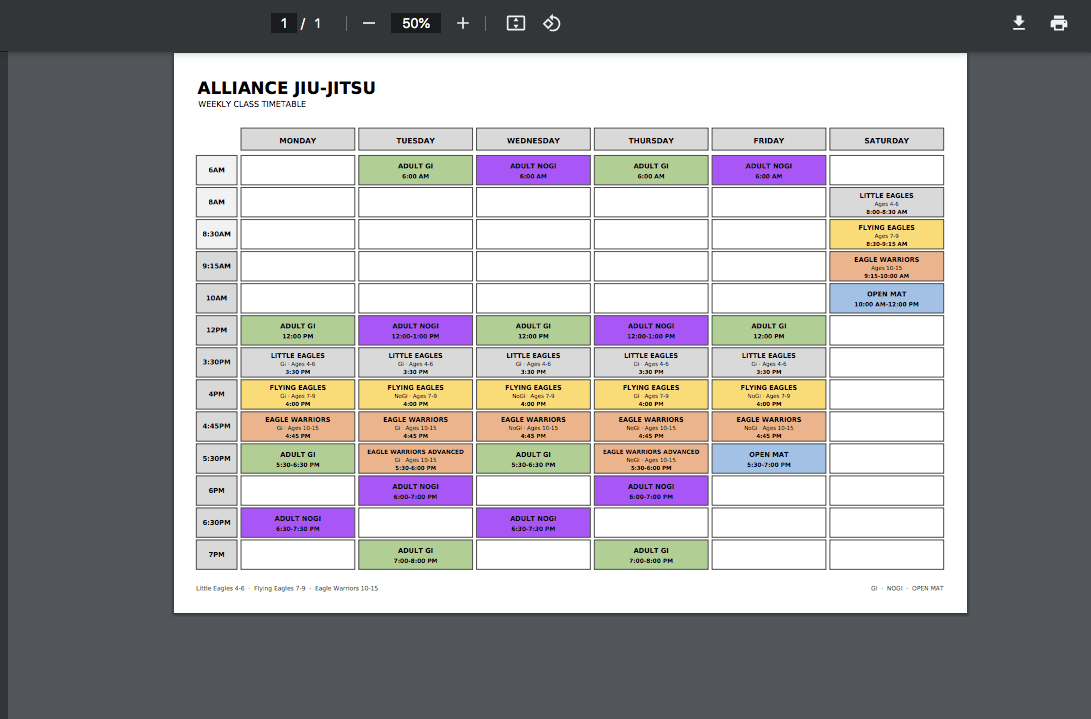Rotate the document counterclockwise
Screen dimensions: 1091x719
coord(552,24)
